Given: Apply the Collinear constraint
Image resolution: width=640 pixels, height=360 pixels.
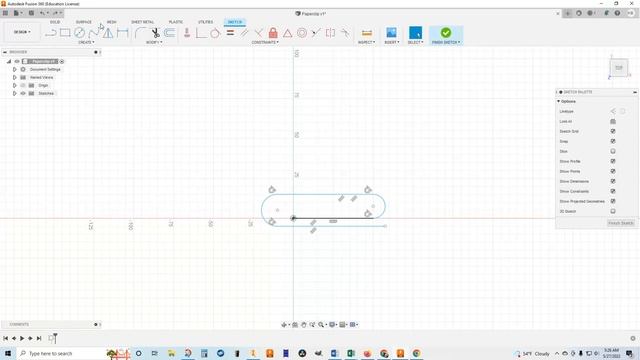Looking at the screenshot, I should [x=316, y=33].
